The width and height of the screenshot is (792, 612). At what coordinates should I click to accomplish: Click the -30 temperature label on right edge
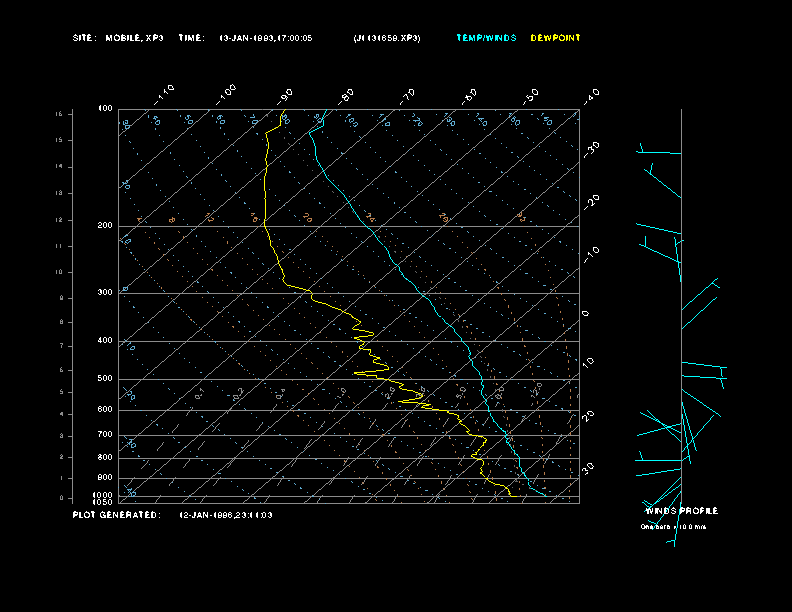(x=591, y=149)
